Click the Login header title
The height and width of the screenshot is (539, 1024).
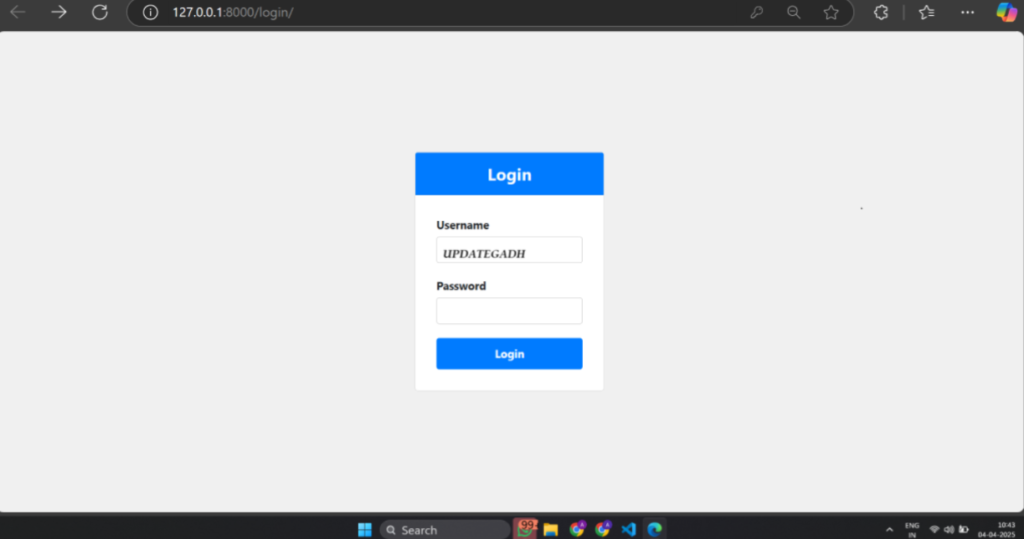[509, 174]
